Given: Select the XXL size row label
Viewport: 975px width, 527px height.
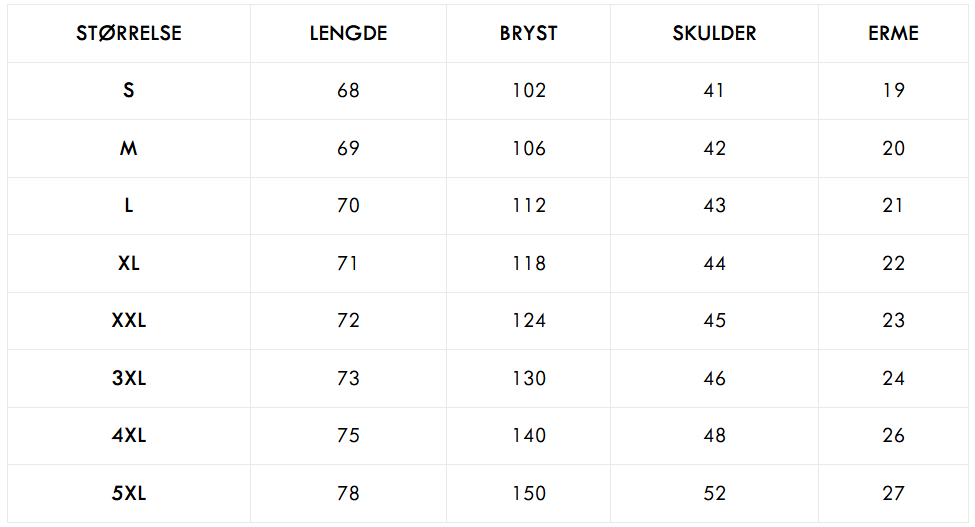Looking at the screenshot, I should (x=129, y=321).
